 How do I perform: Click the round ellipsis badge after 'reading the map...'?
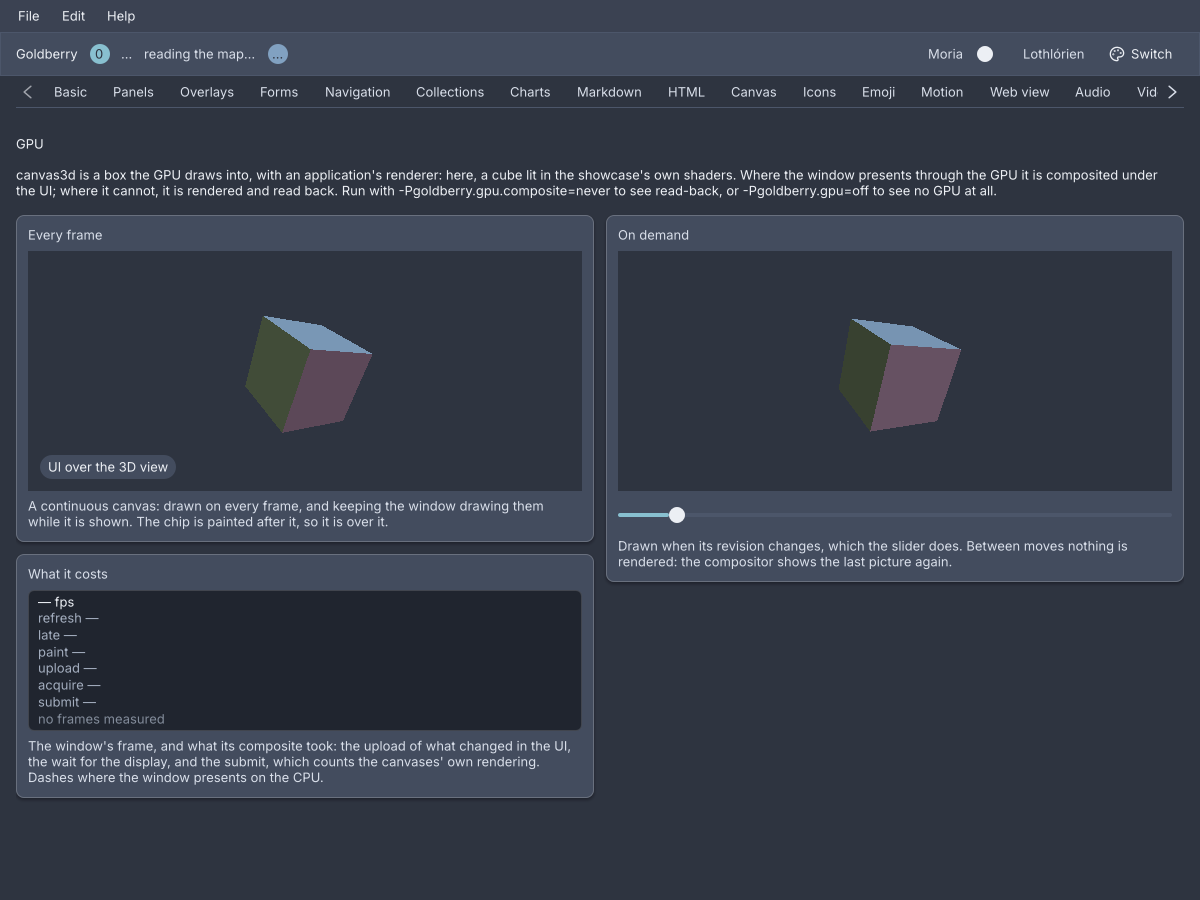click(x=278, y=54)
